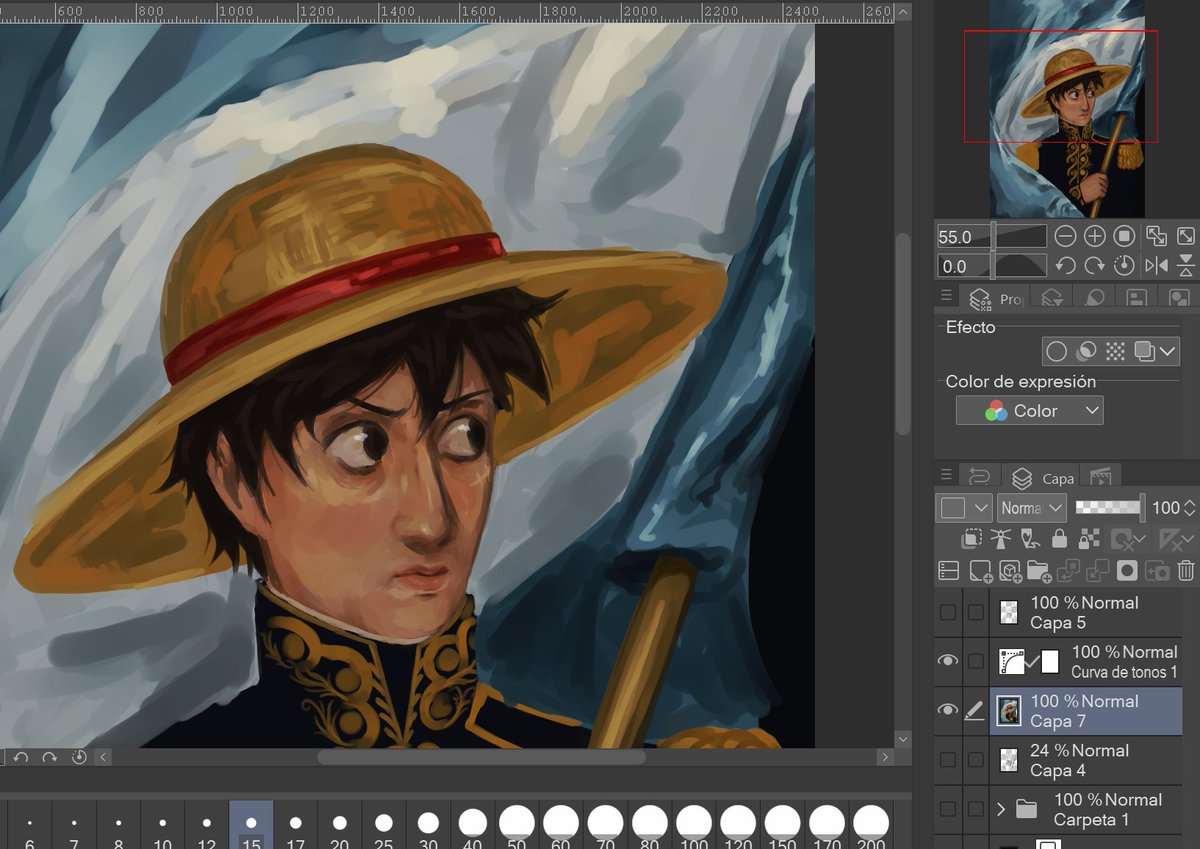This screenshot has width=1200, height=849.
Task: Delete the selected layer with trash icon
Action: [x=1186, y=571]
